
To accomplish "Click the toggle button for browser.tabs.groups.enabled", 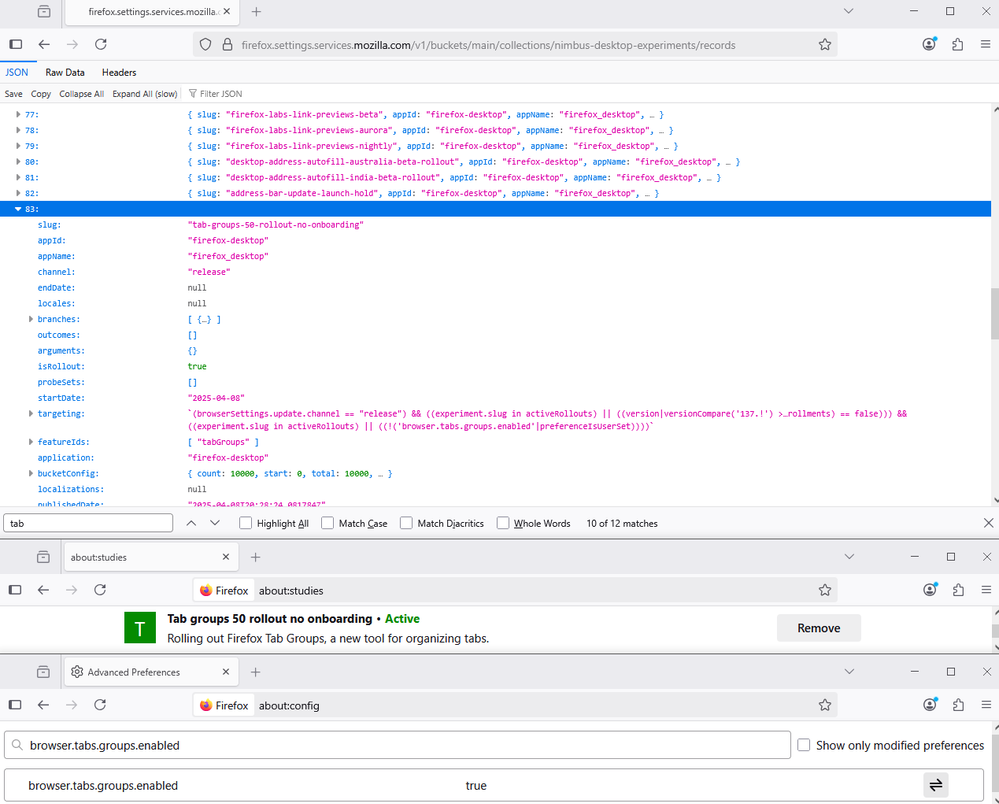I will coord(935,785).
